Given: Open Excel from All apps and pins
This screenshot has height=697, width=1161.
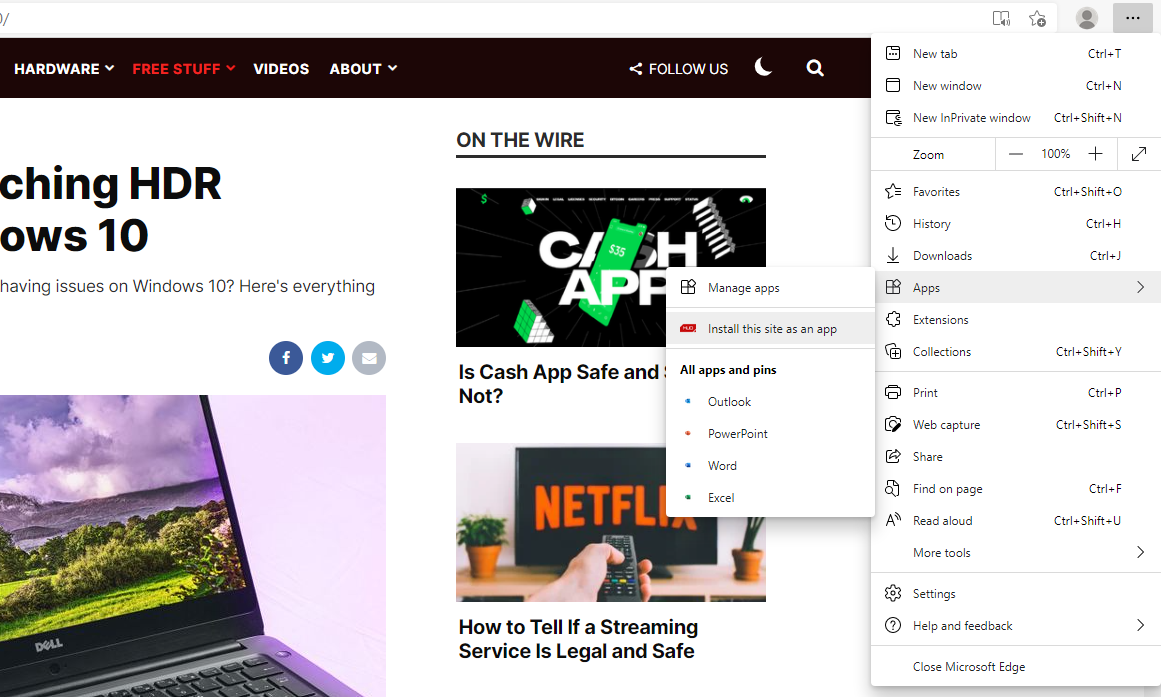Looking at the screenshot, I should click(771, 497).
